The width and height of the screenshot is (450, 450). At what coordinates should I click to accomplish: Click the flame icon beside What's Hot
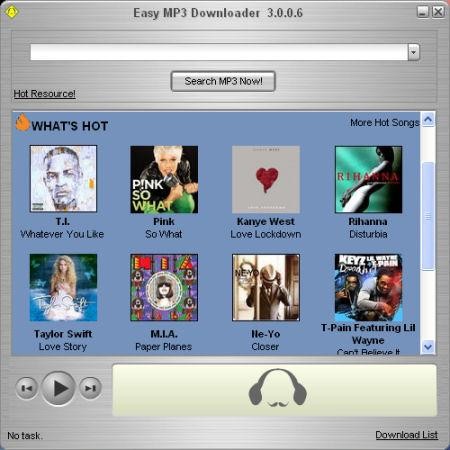(22, 122)
